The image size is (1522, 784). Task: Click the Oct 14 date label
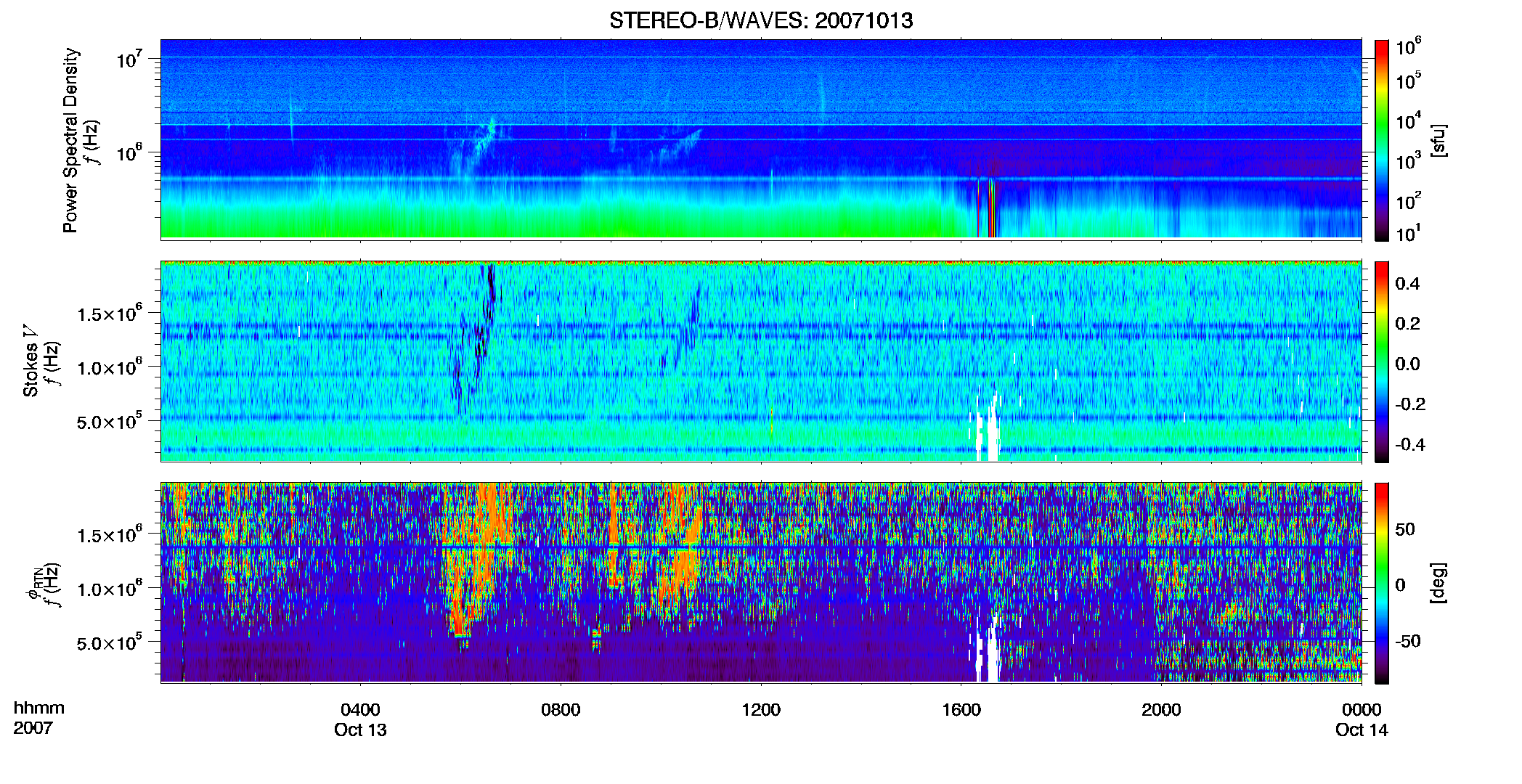pyautogui.click(x=1362, y=730)
